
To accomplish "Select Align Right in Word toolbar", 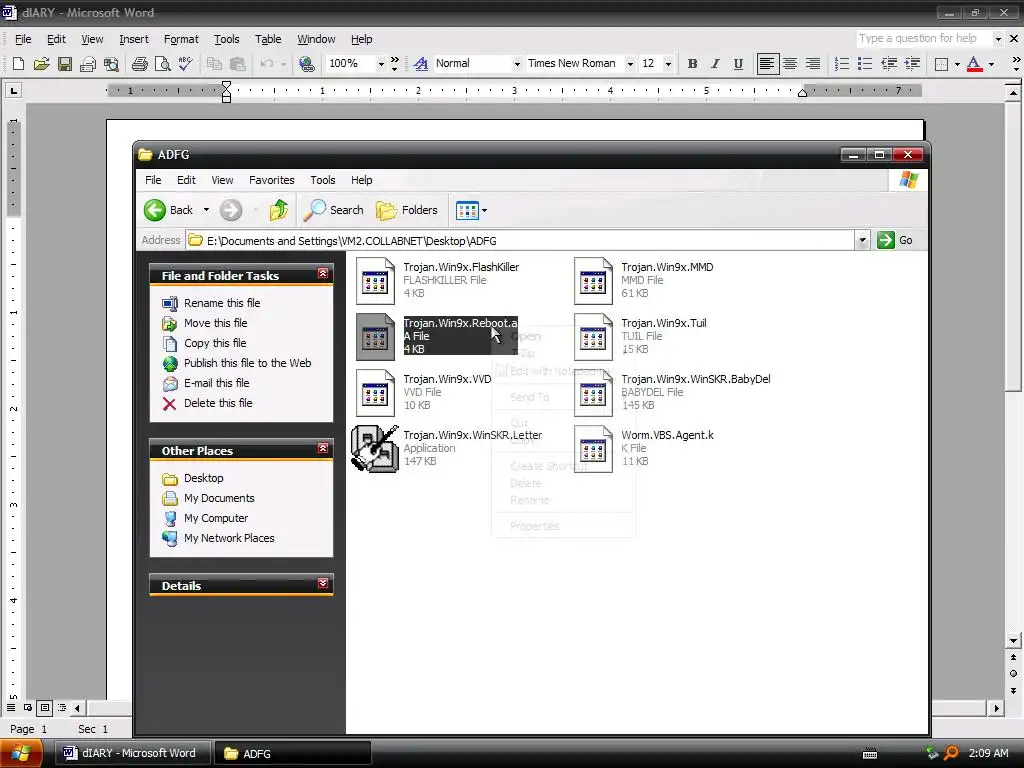I will coord(813,63).
